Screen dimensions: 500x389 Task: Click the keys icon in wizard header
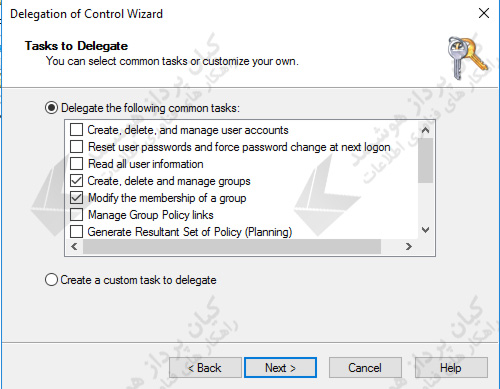(x=468, y=58)
